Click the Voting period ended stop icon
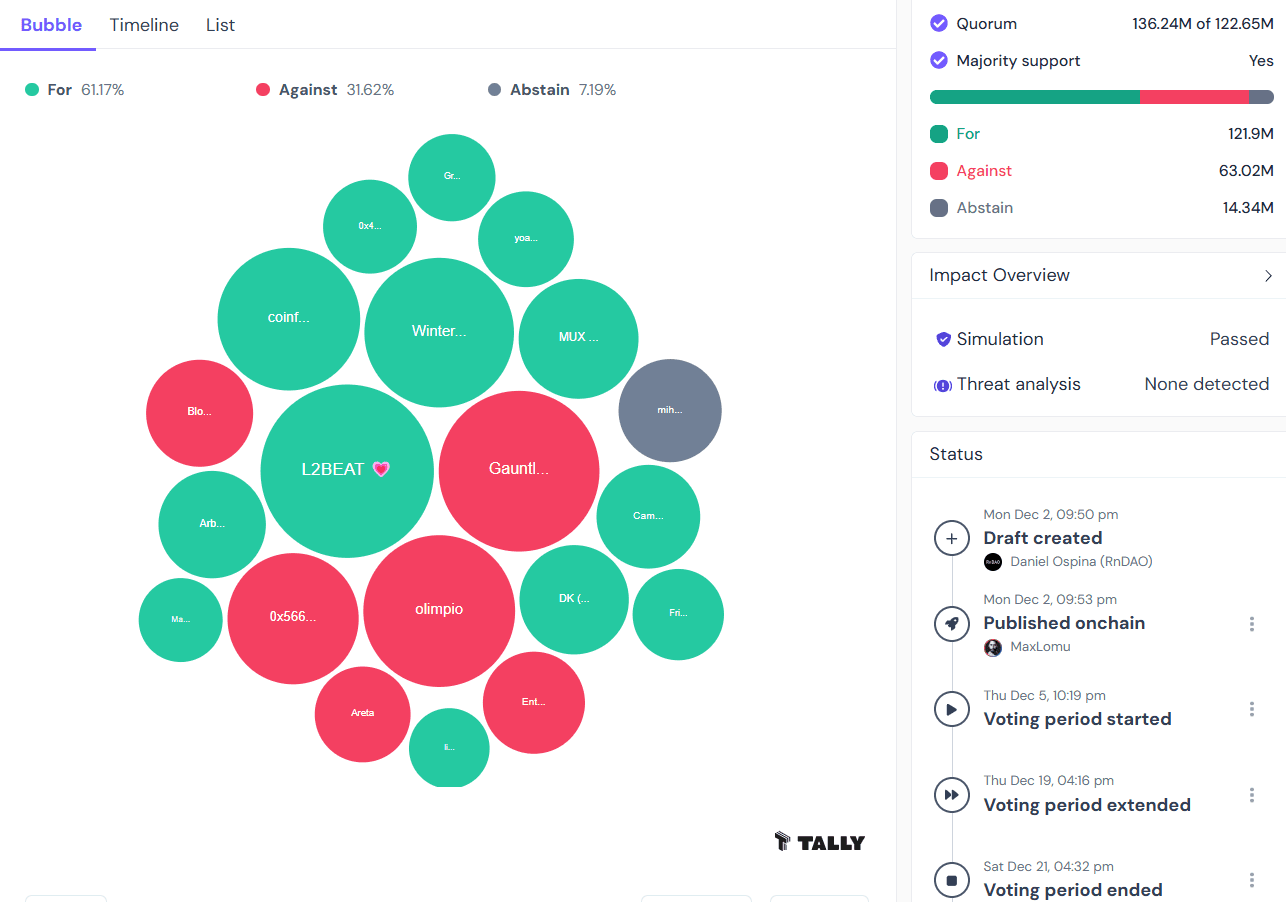This screenshot has width=1286, height=902. pos(952,880)
